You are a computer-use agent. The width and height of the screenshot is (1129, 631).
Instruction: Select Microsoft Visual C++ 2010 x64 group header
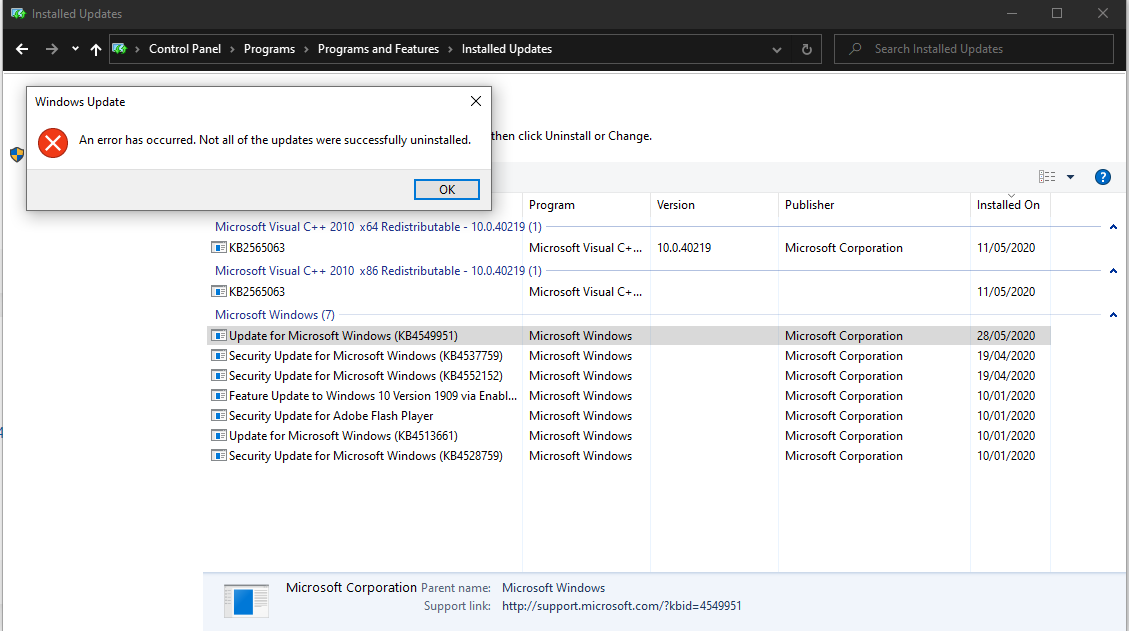coord(378,227)
